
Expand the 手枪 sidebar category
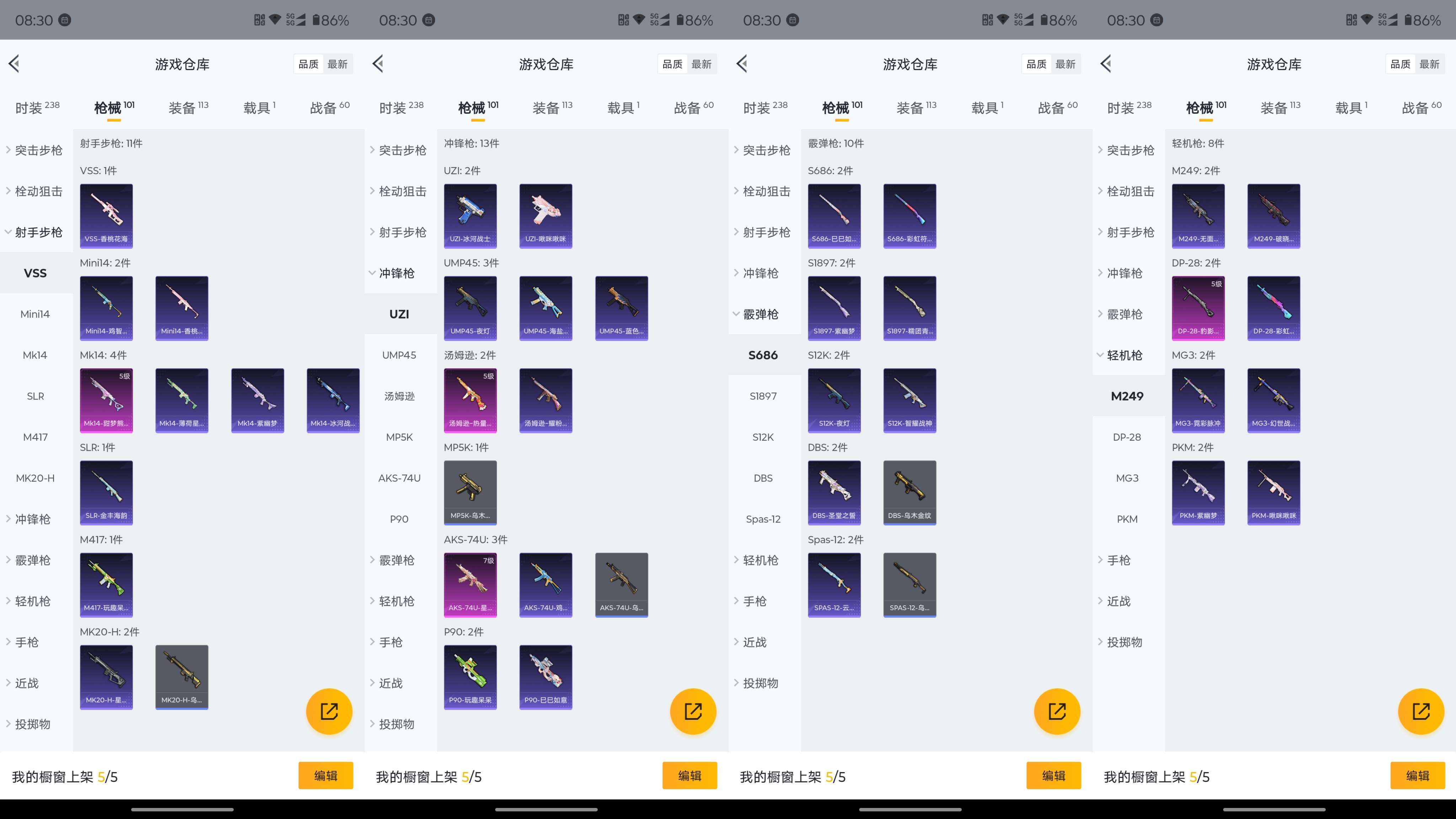[27, 642]
